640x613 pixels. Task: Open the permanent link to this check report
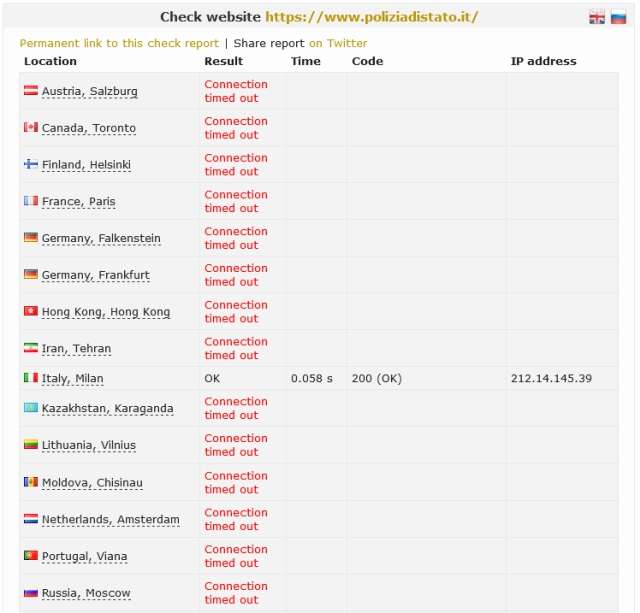pos(119,43)
